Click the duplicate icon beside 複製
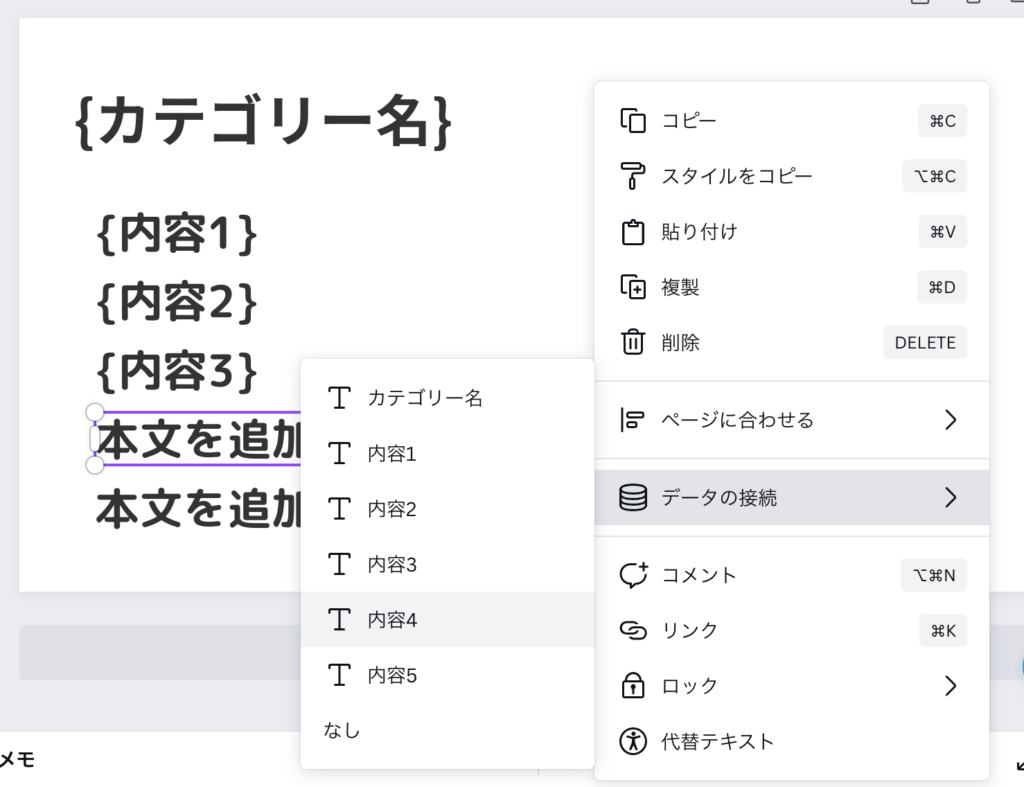The height and width of the screenshot is (787, 1024). click(633, 288)
